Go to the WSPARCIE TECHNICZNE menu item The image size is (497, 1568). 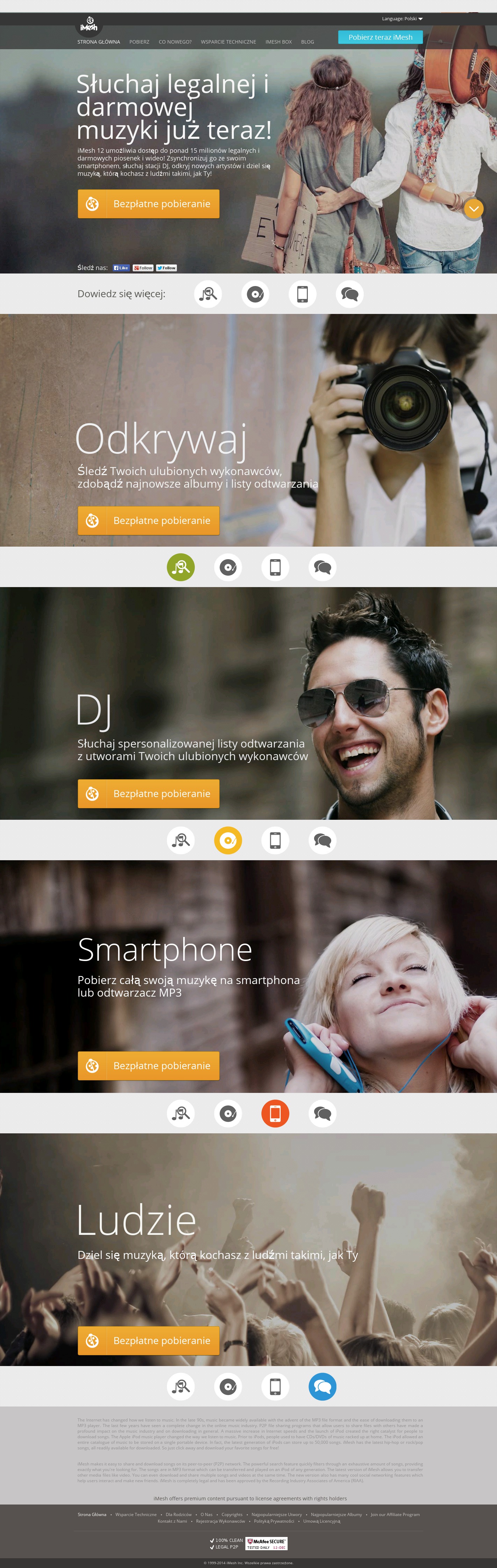coord(228,42)
